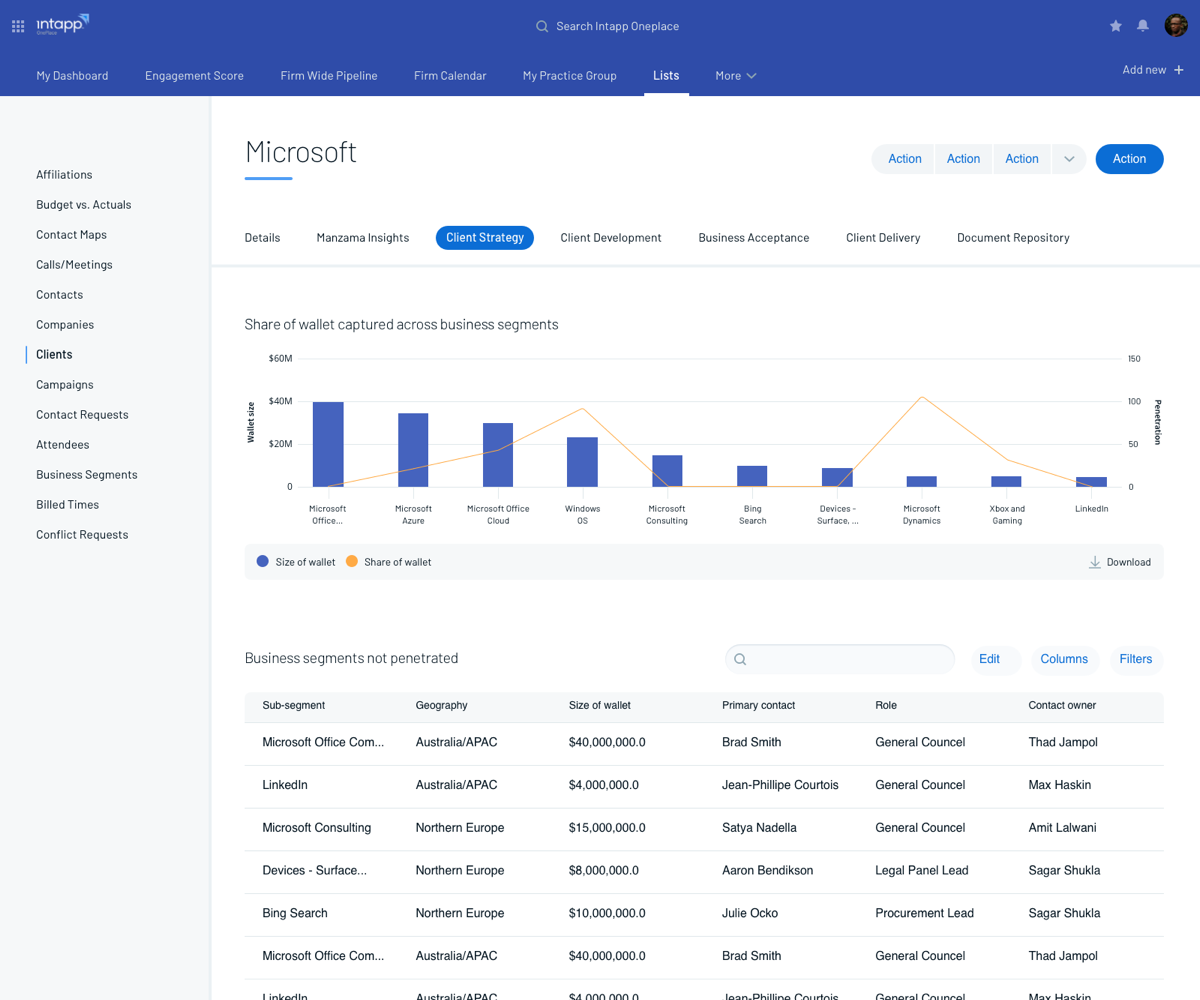Image resolution: width=1200 pixels, height=1000 pixels.
Task: Open the Columns button
Action: [1064, 659]
